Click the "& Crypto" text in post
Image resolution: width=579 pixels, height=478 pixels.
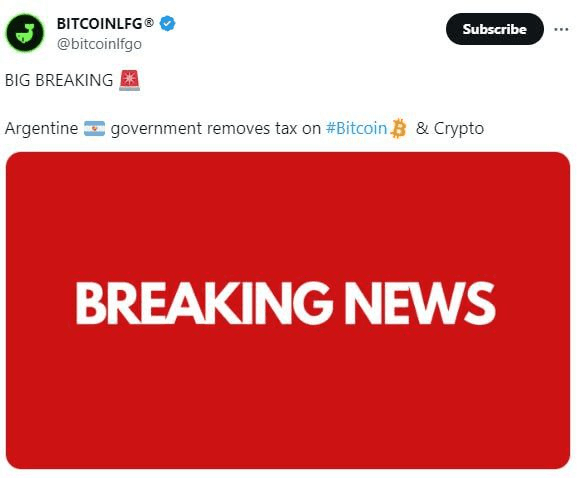click(450, 129)
